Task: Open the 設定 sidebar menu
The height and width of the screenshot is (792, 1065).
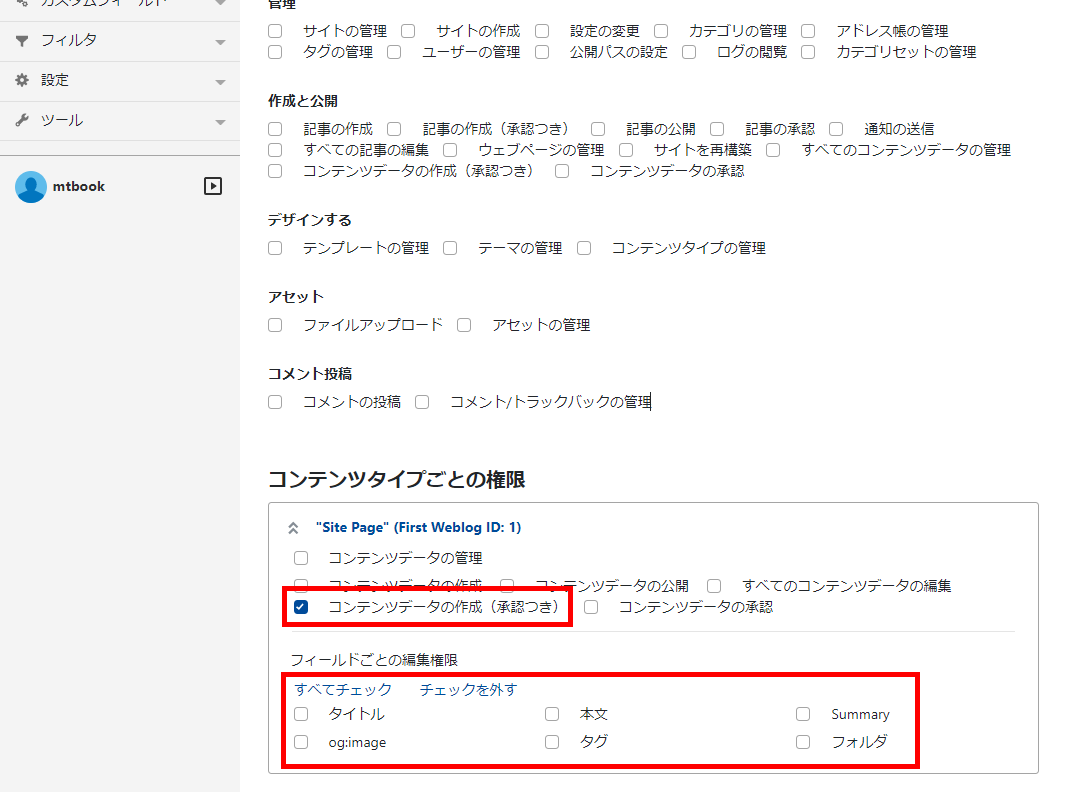Action: coord(120,81)
